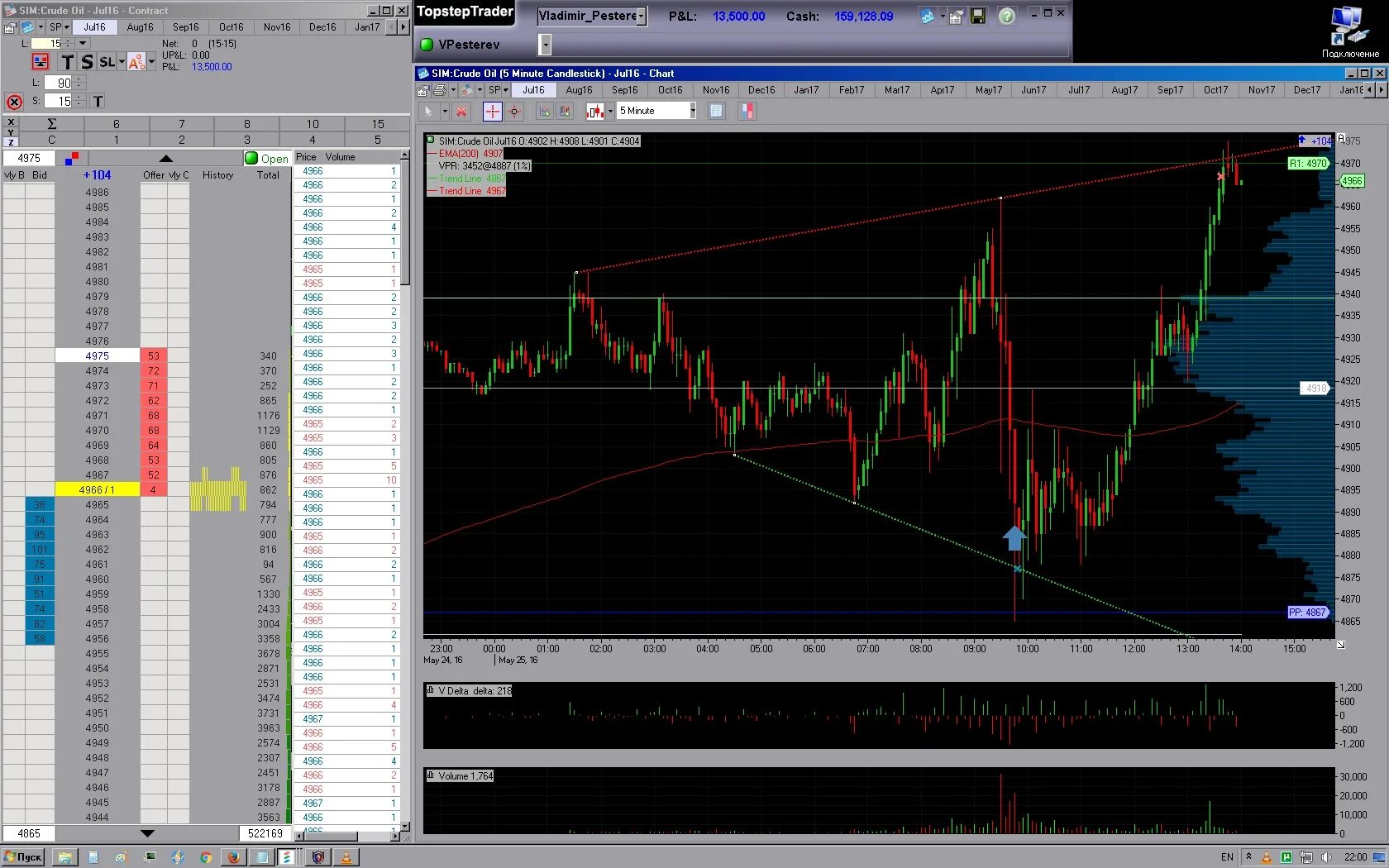Select Sep17 tab in Chart window
Image resolution: width=1389 pixels, height=868 pixels.
coord(1170,90)
